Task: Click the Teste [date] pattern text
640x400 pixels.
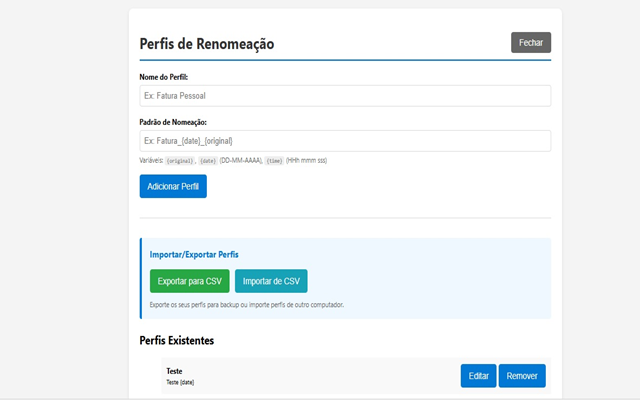Action: (x=180, y=382)
